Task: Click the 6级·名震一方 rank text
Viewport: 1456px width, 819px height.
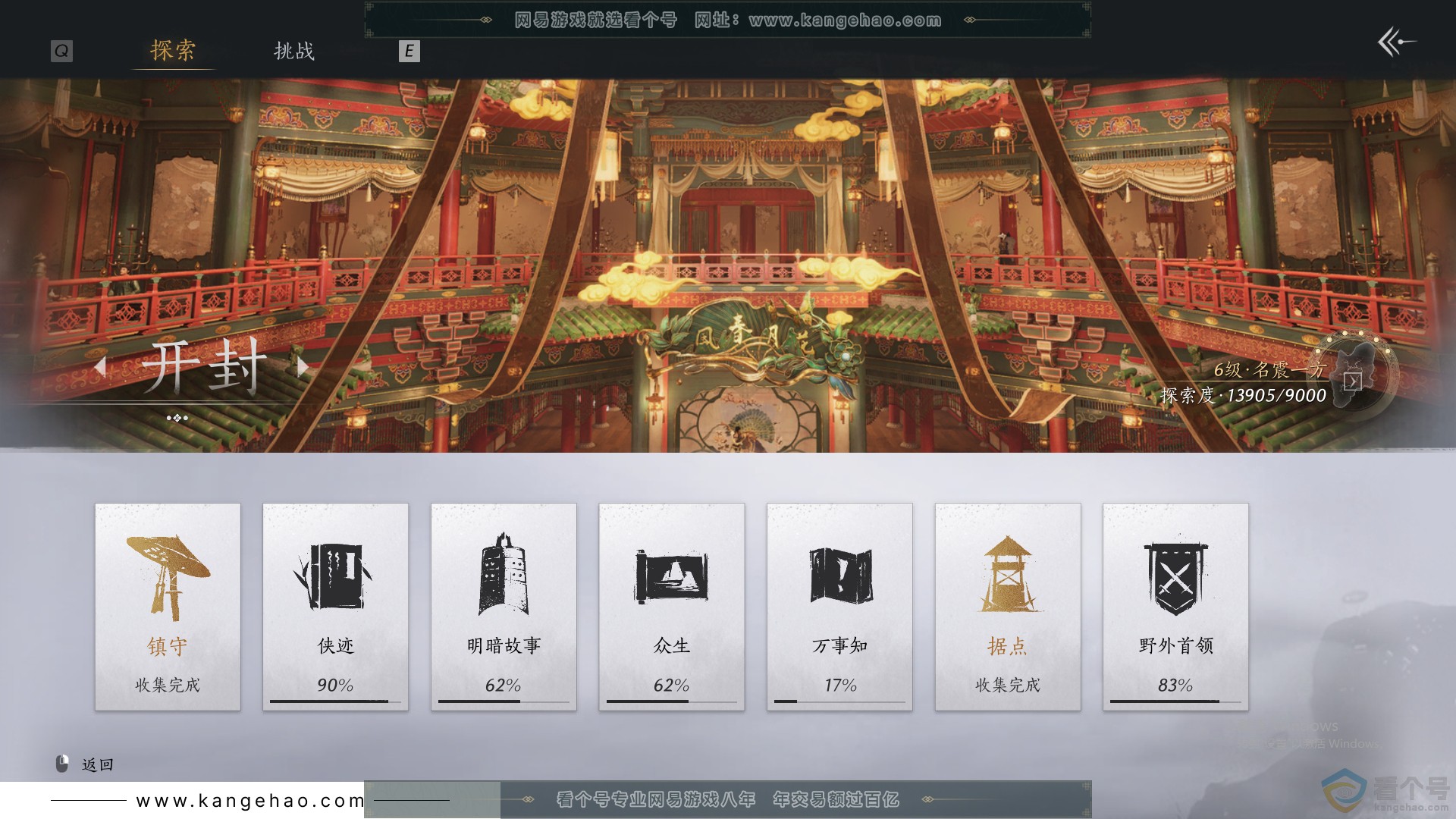Action: (1269, 369)
